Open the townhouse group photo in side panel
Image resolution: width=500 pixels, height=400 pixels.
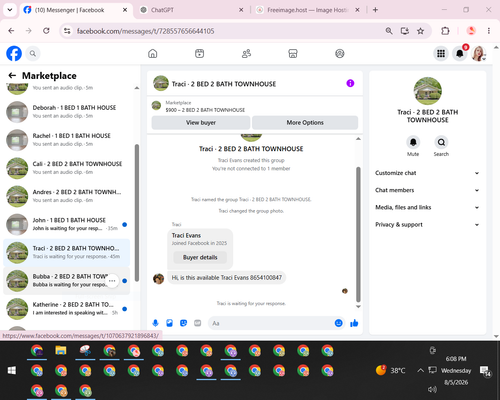(427, 91)
